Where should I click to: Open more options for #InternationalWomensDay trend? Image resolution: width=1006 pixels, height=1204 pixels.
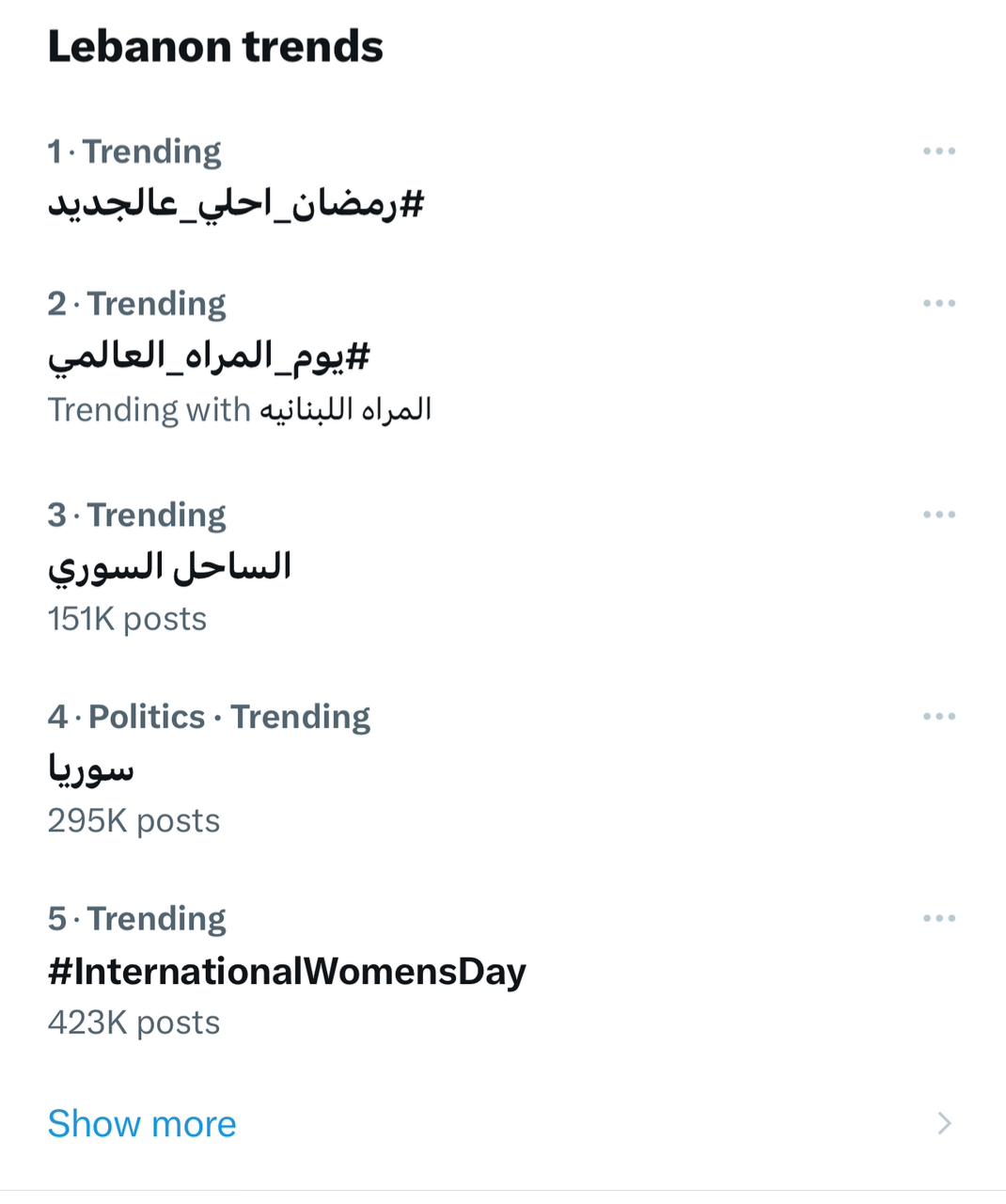click(x=938, y=918)
